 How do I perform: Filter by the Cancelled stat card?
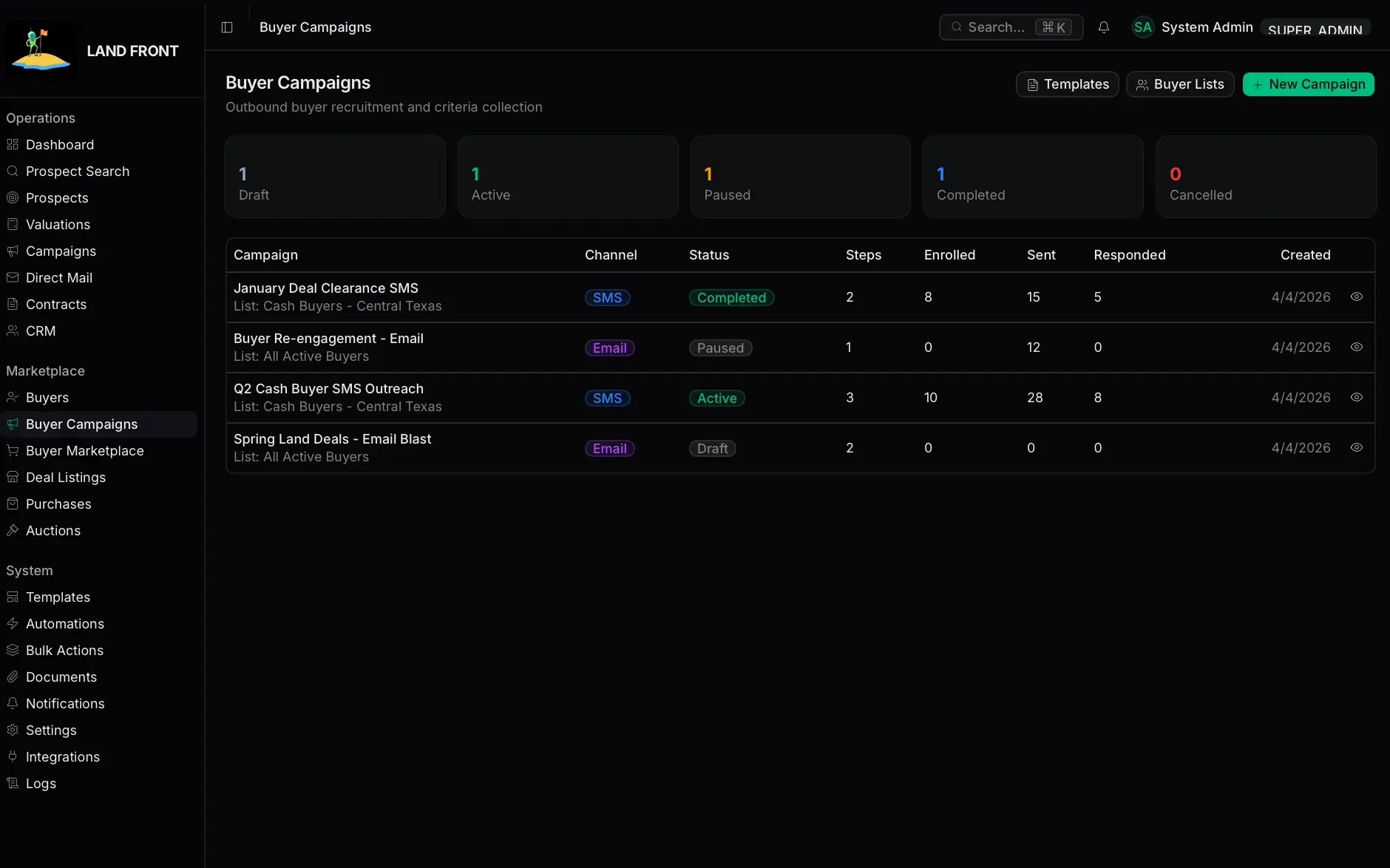(1266, 177)
